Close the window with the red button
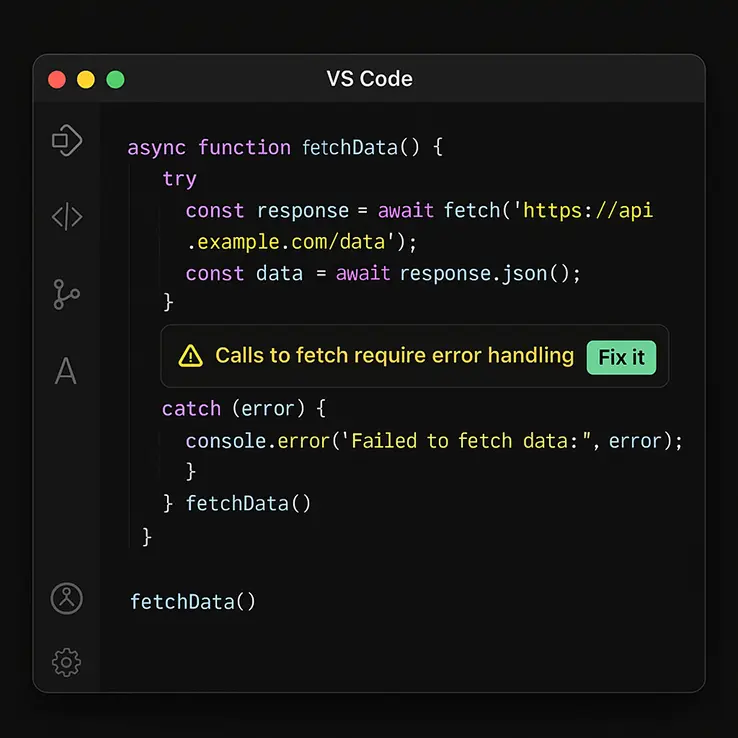 (57, 79)
